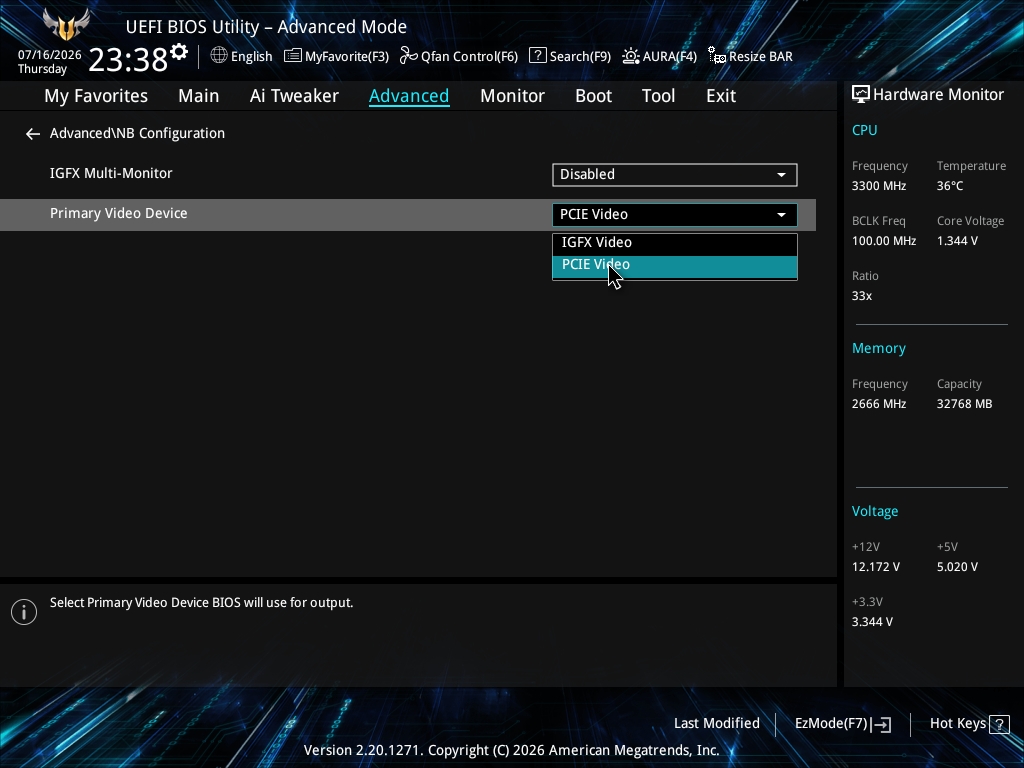Click the 36°C temperature value
1024x768 pixels.
(x=950, y=186)
